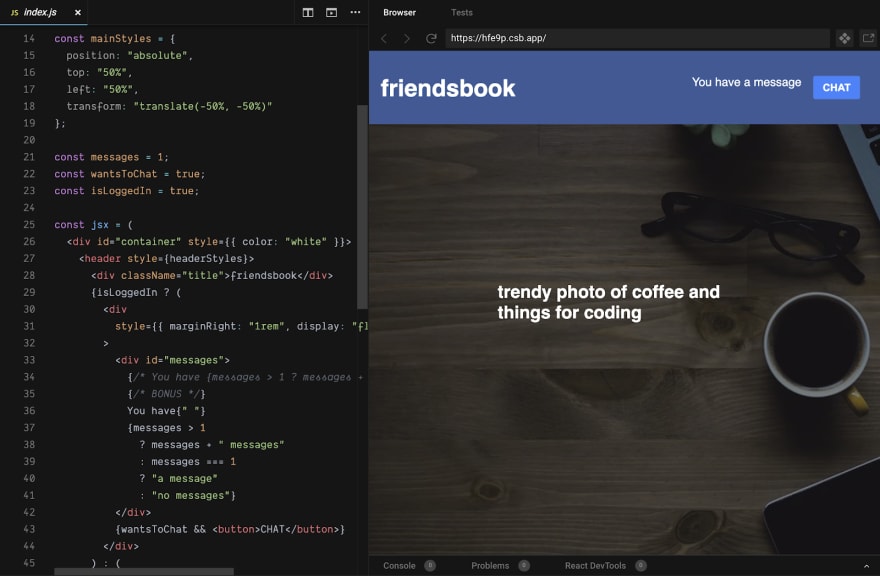880x576 pixels.
Task: Click the 'const jsx = (' code line
Action: click(x=93, y=225)
